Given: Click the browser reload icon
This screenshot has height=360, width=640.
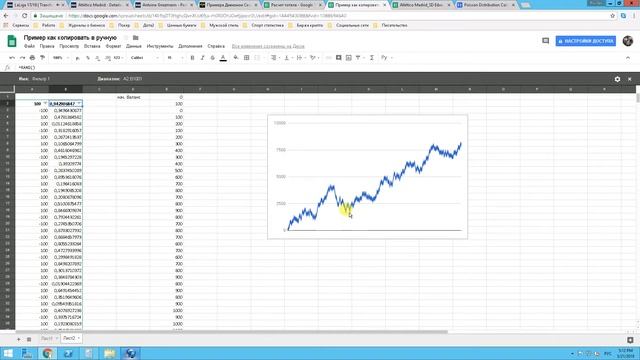Looking at the screenshot, I should click(24, 16).
